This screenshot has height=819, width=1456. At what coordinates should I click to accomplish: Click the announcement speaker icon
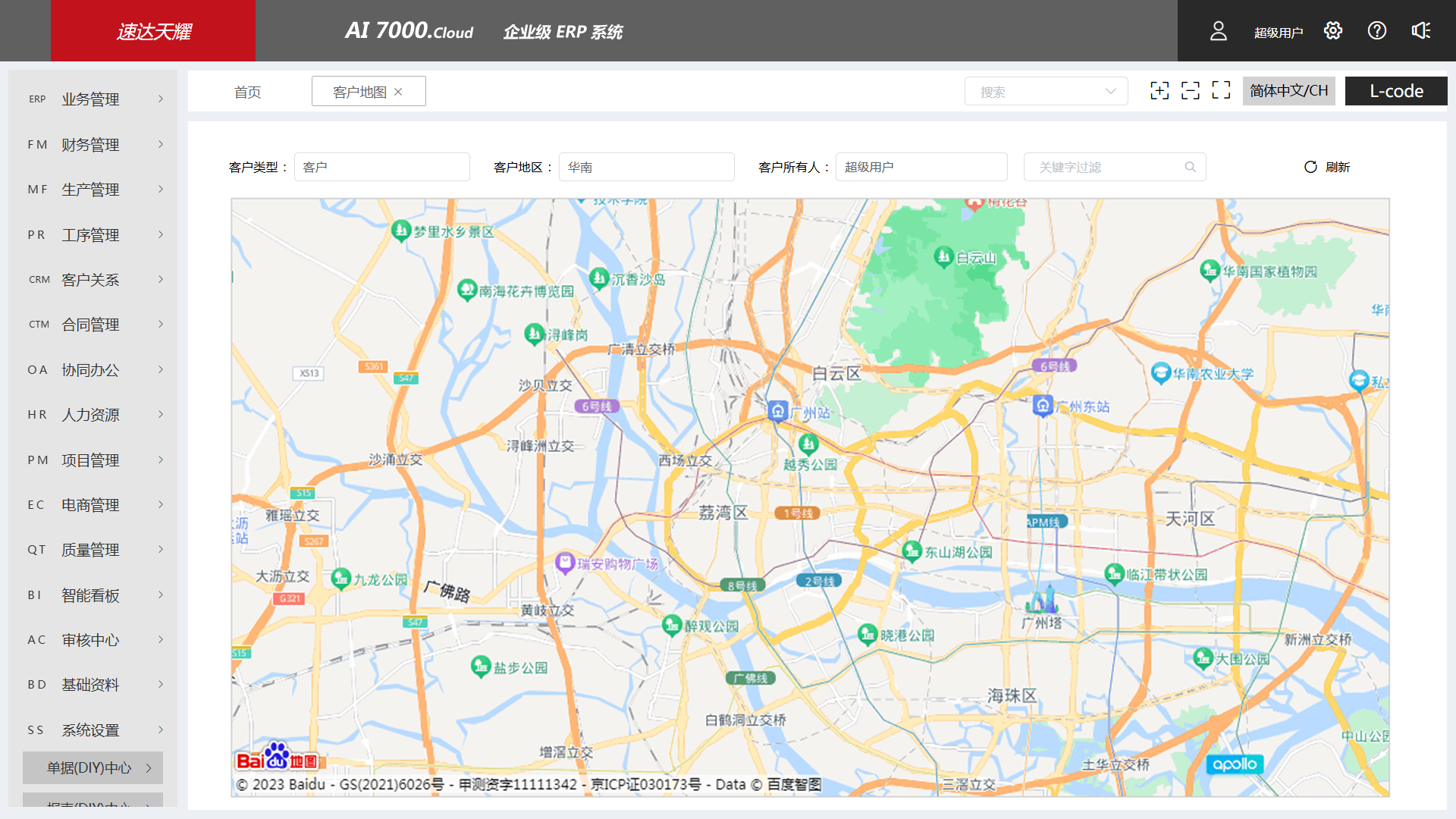click(1421, 30)
